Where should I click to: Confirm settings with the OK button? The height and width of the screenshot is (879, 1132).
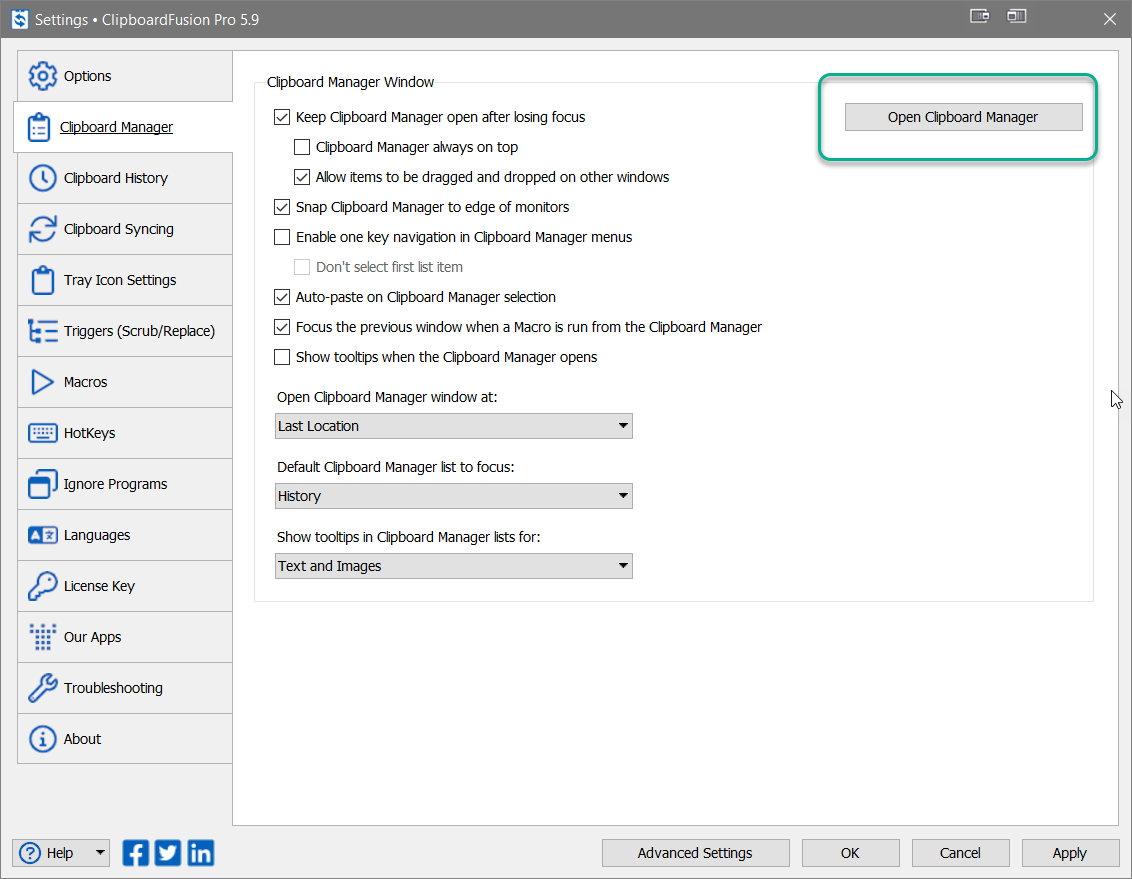coord(850,853)
